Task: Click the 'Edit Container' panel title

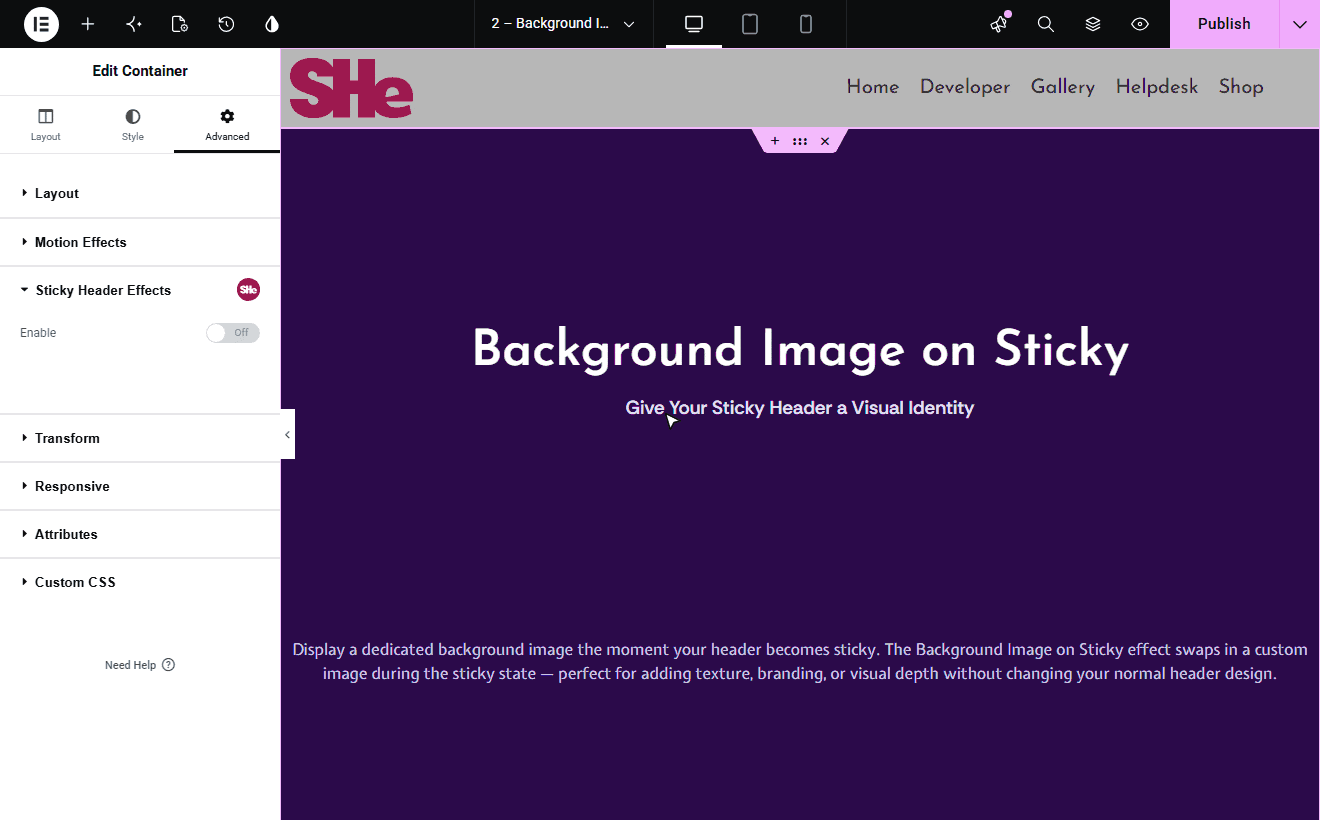Action: (140, 71)
